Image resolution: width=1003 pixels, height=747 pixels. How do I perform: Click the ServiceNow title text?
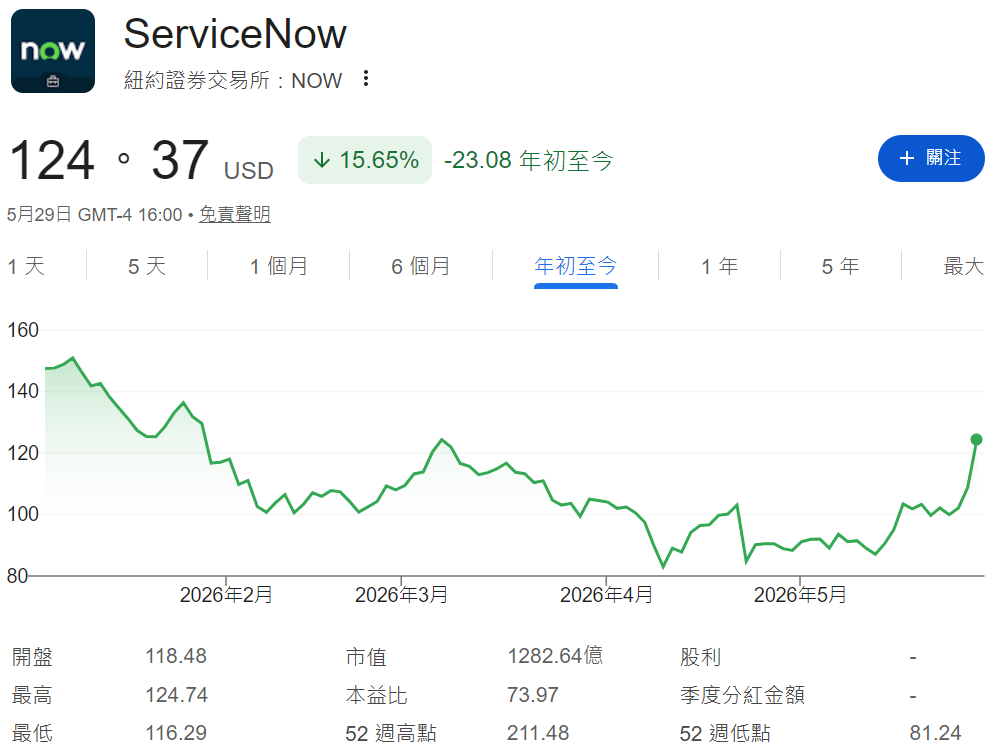(235, 34)
